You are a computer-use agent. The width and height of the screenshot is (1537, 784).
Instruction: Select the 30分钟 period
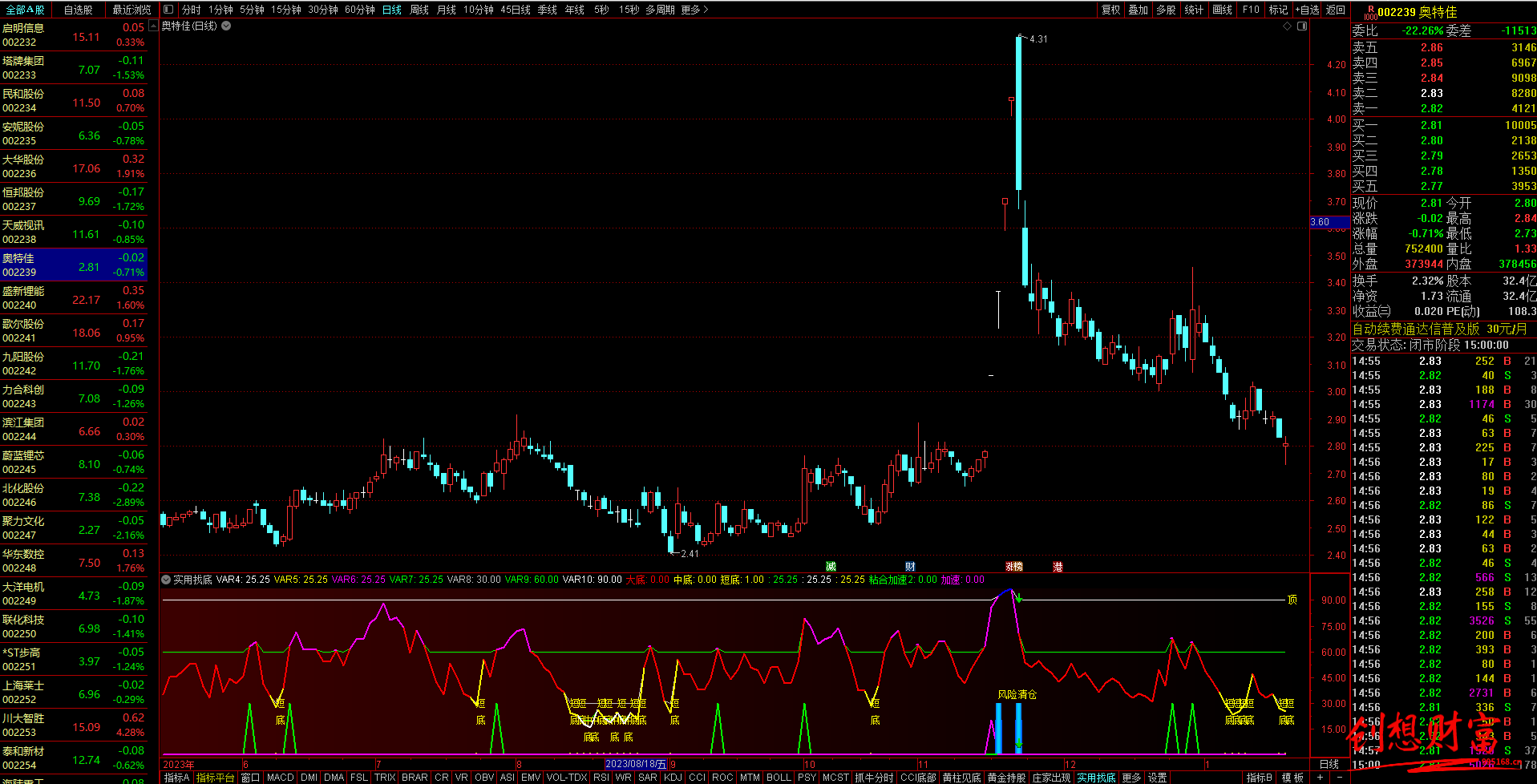[x=323, y=10]
